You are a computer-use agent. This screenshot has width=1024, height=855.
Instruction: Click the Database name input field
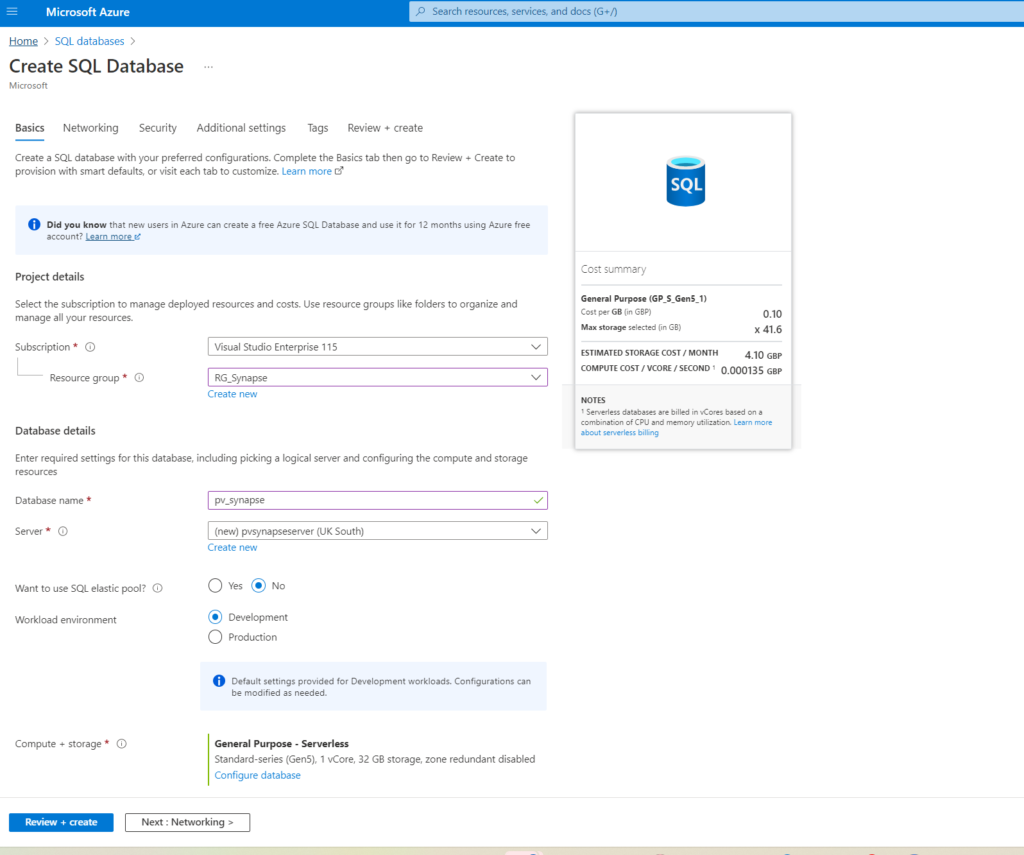tap(377, 500)
